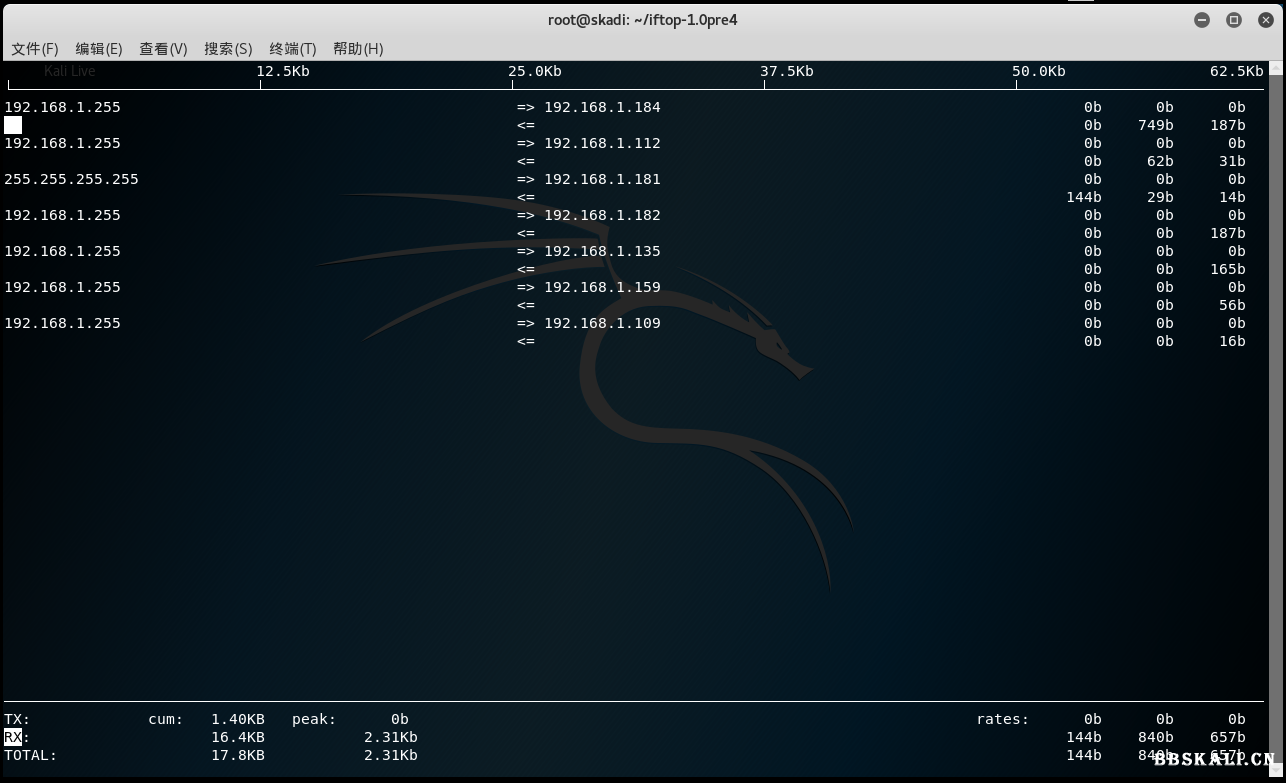Click the highlighted RX label

[x=13, y=737]
